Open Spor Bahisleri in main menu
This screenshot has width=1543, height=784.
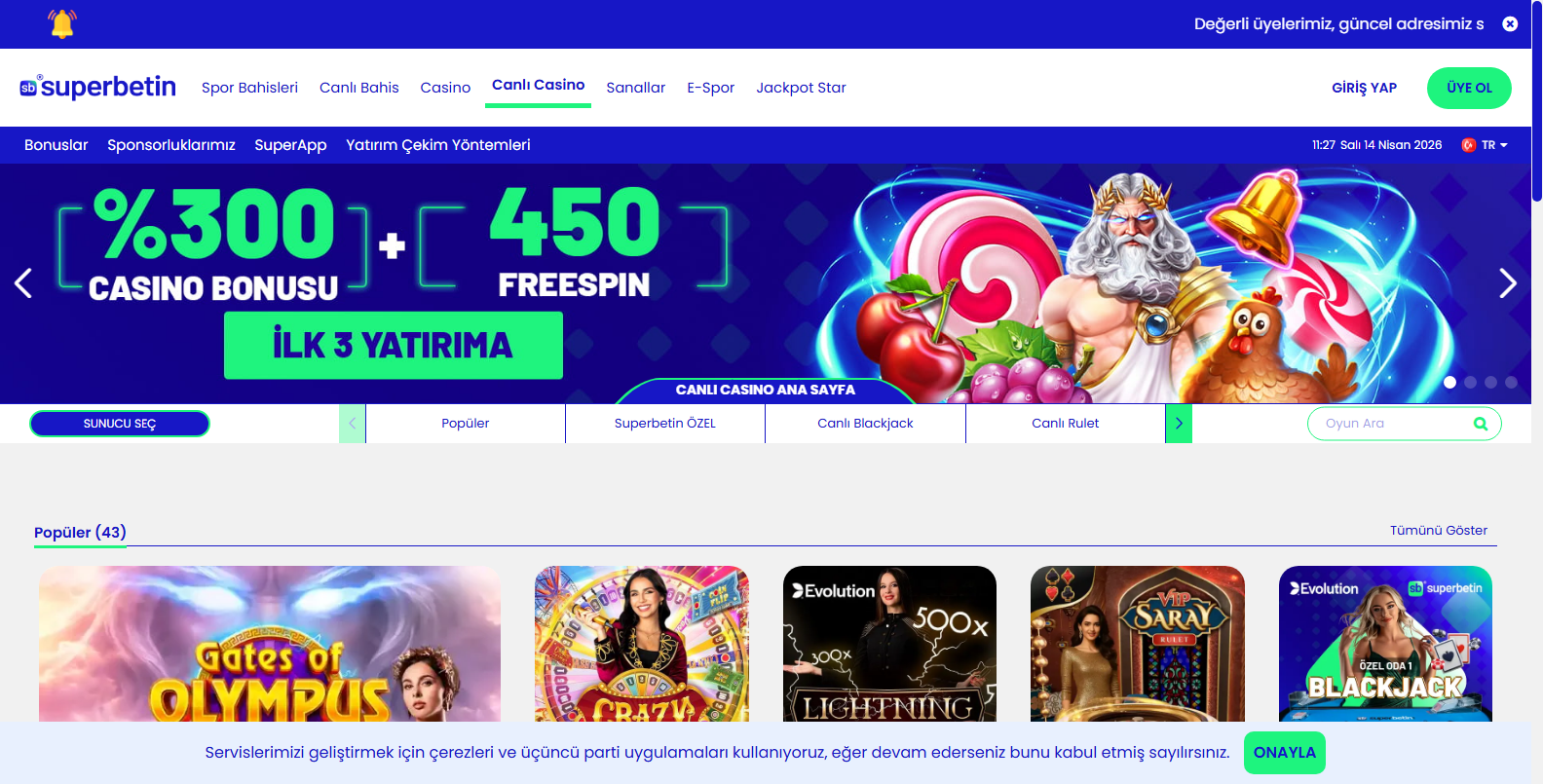pos(249,88)
